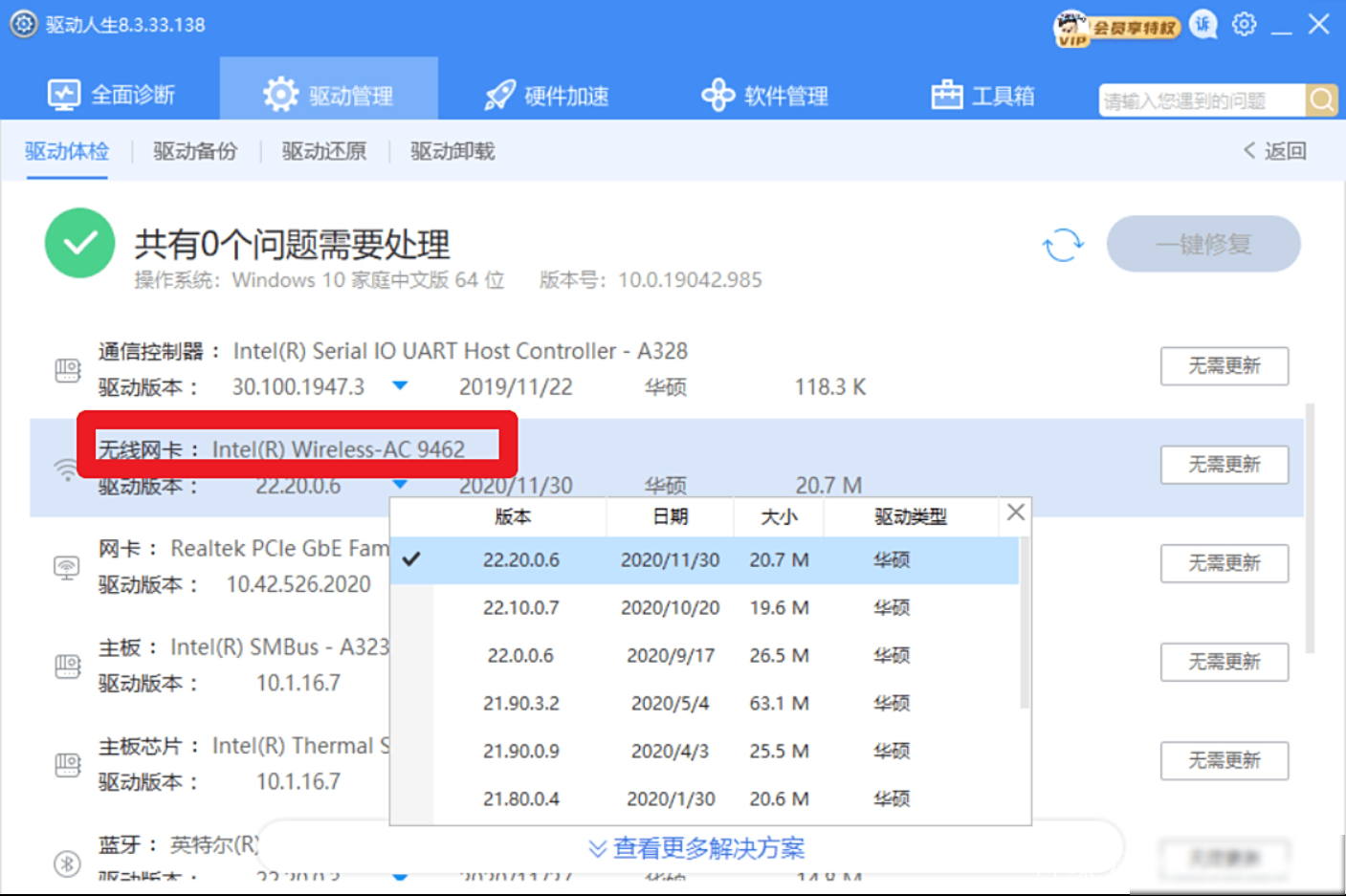Click the SMBus 主板 device icon
The height and width of the screenshot is (896, 1346).
point(67,667)
